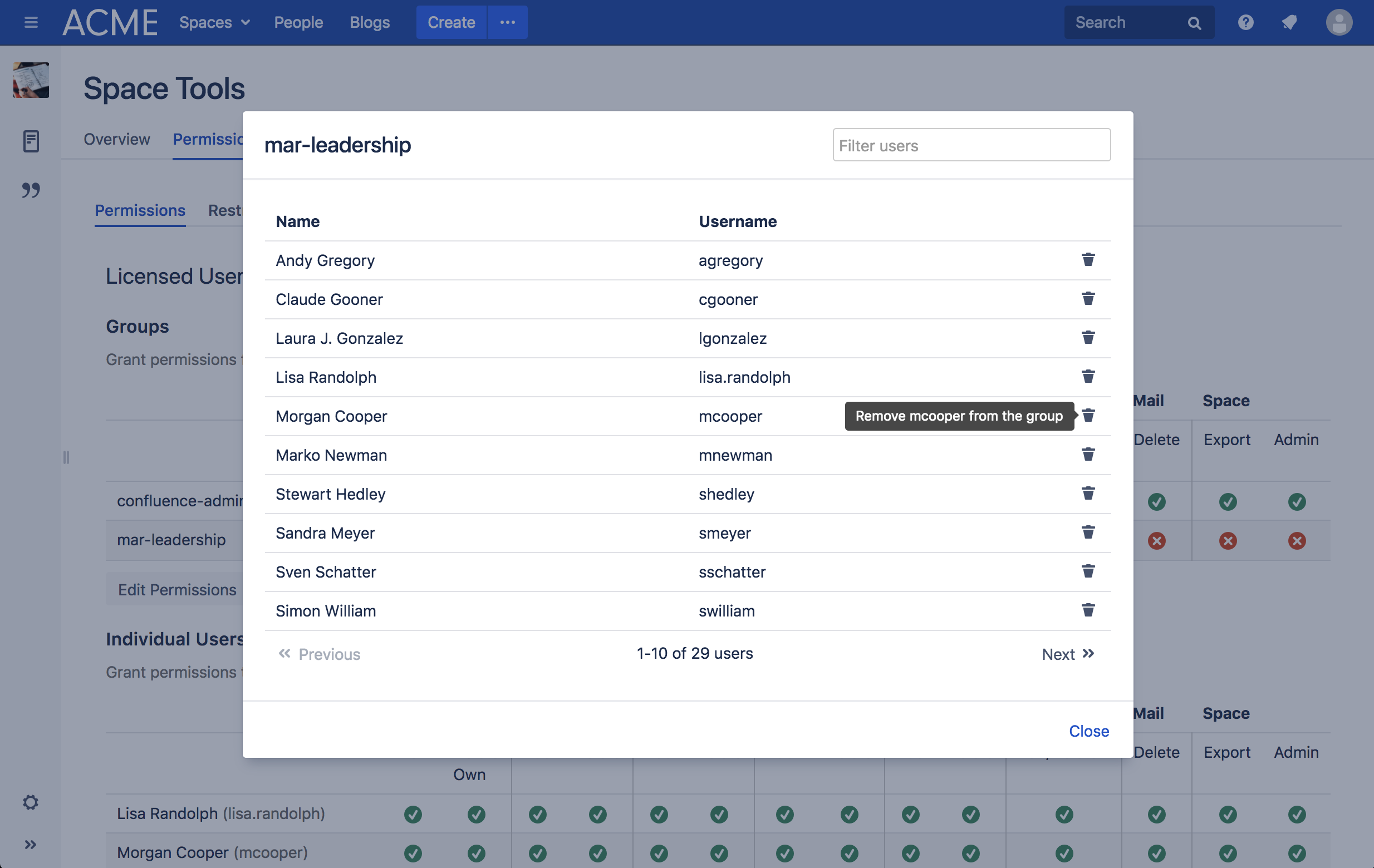Remove mcooper using the trash icon

point(1087,415)
